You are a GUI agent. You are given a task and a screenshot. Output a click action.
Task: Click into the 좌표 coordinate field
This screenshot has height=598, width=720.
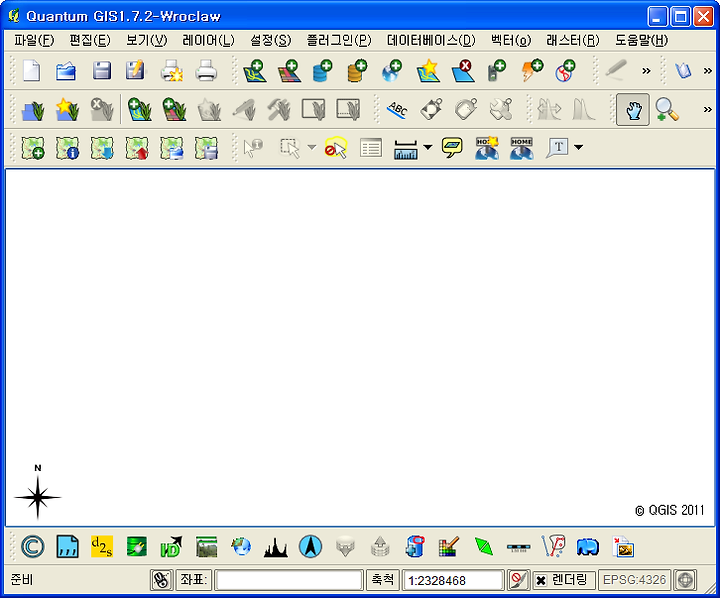[x=289, y=580]
